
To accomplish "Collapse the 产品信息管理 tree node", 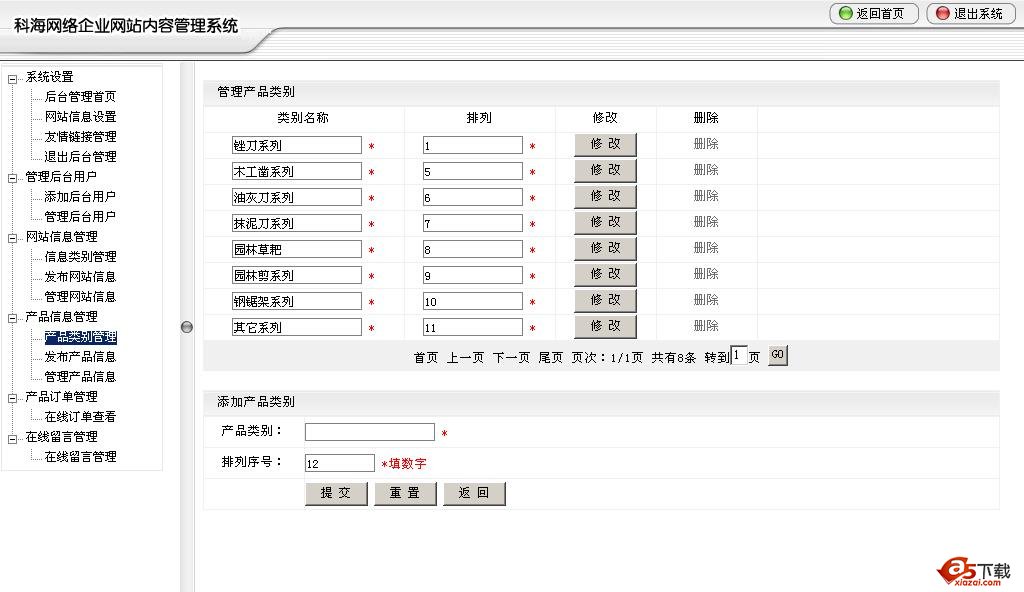I will 13,318.
